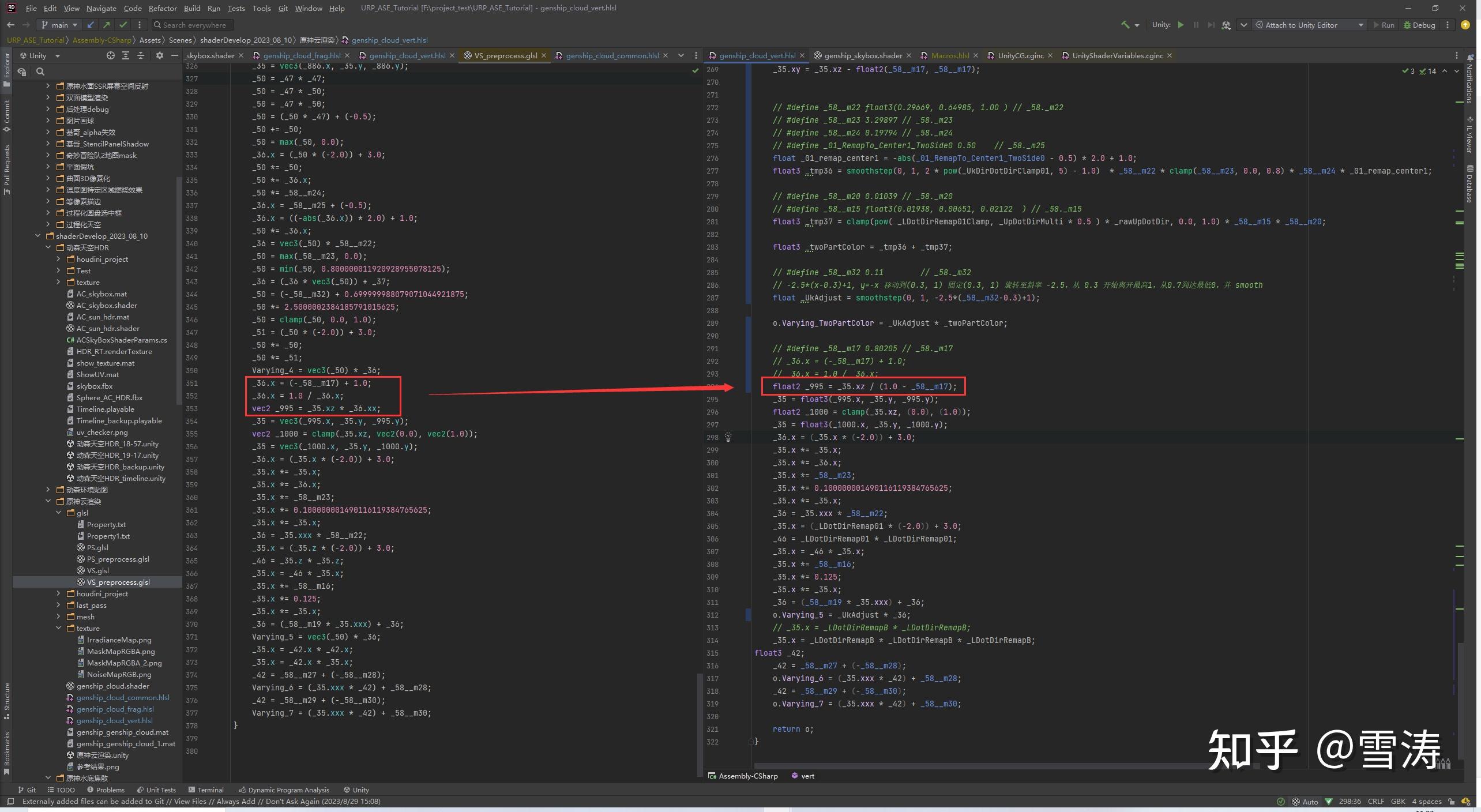Click the Commit checkmark icon in toolbar
1481x812 pixels.
tap(123, 25)
